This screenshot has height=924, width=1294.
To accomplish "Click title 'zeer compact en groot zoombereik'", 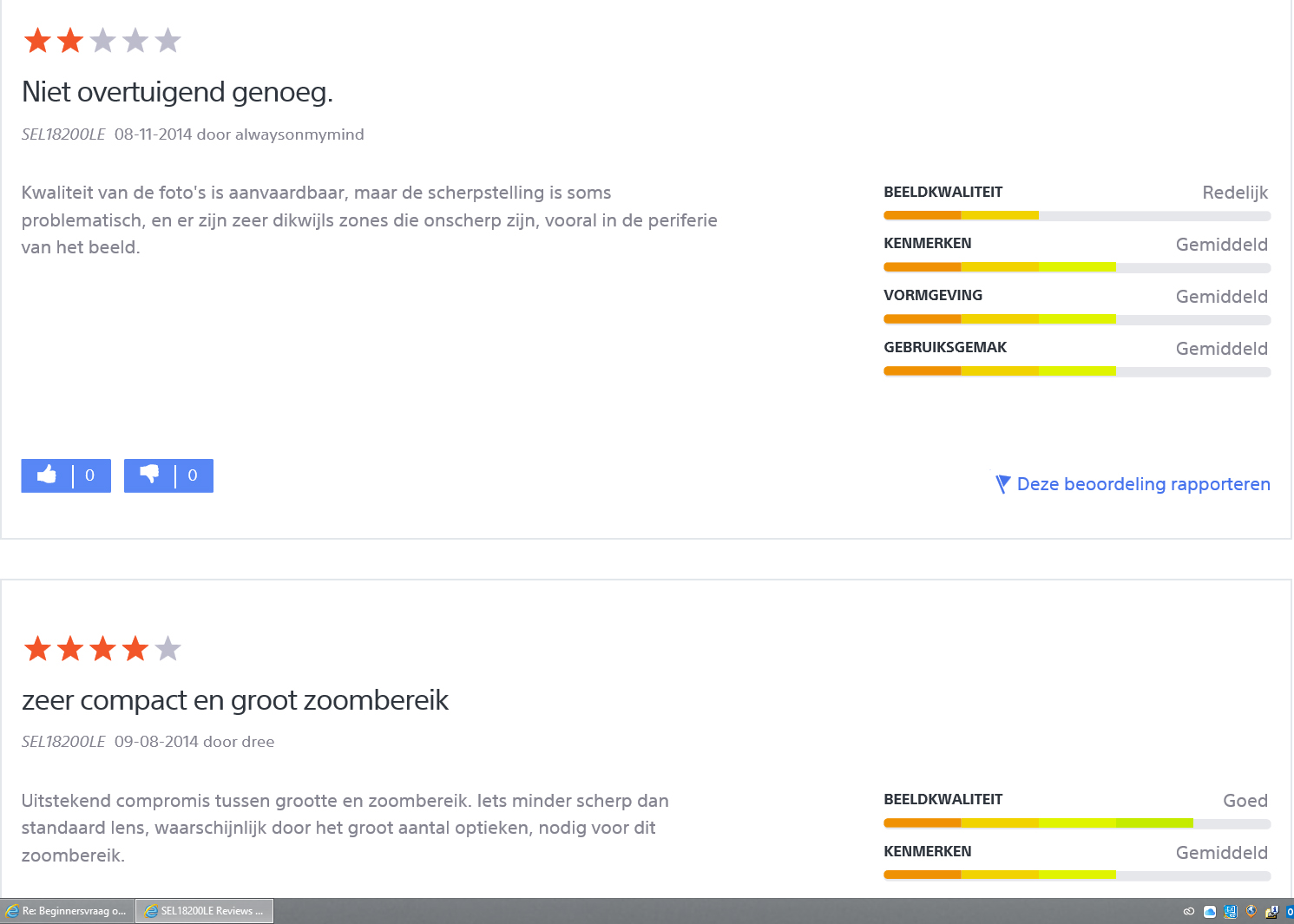I will (x=235, y=700).
